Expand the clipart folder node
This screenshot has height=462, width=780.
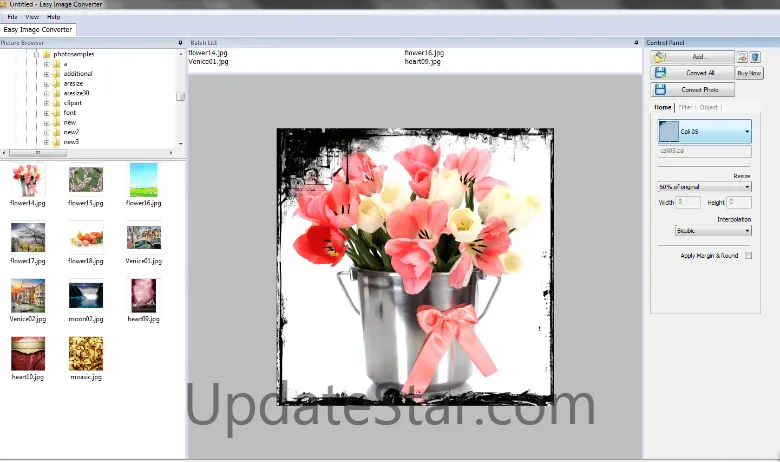(46, 103)
